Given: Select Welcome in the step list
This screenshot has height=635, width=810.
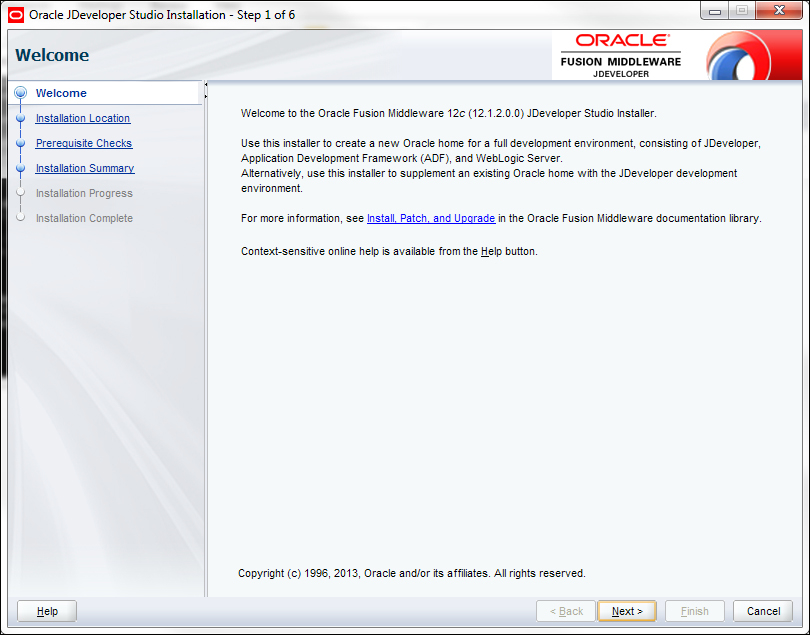Looking at the screenshot, I should coord(61,93).
